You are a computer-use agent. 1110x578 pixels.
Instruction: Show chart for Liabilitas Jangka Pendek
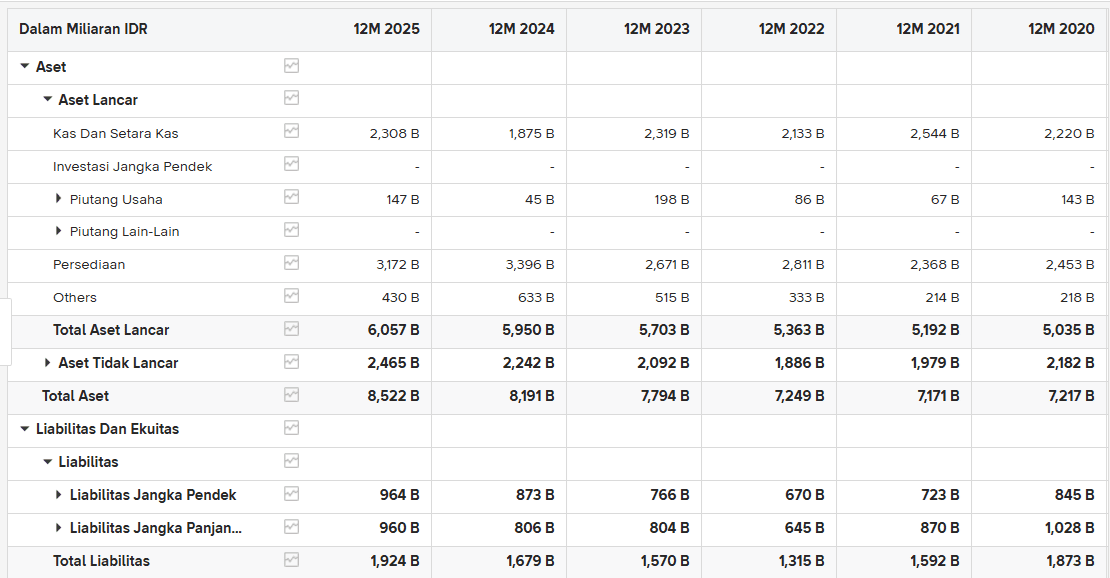291,494
